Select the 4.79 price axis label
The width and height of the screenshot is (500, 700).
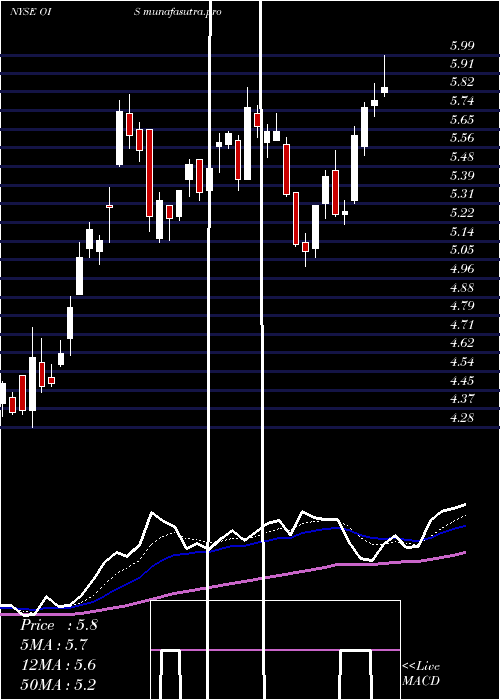tap(462, 306)
